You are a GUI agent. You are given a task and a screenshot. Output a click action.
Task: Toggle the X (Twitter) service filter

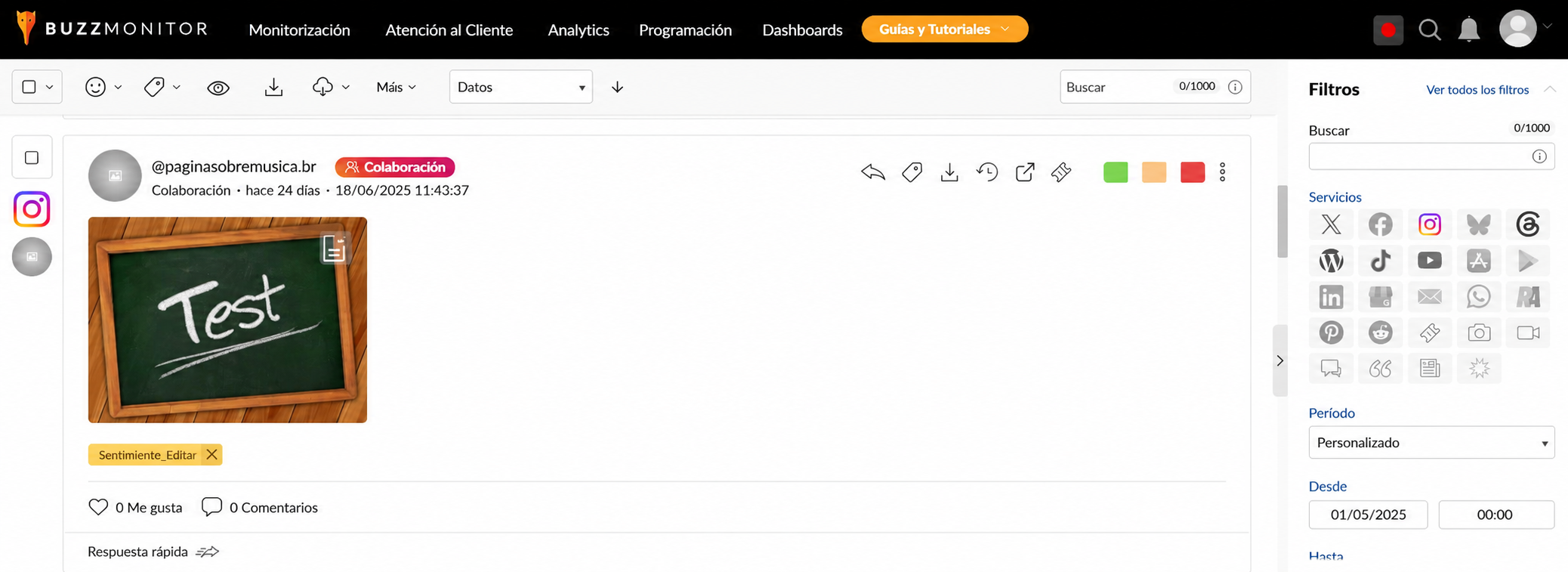(x=1331, y=224)
